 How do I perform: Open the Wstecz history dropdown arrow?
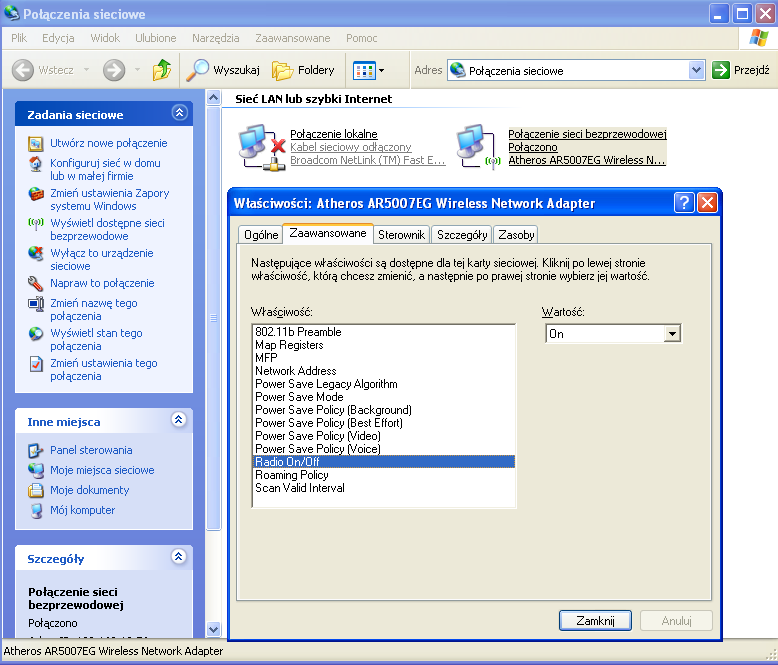86,70
